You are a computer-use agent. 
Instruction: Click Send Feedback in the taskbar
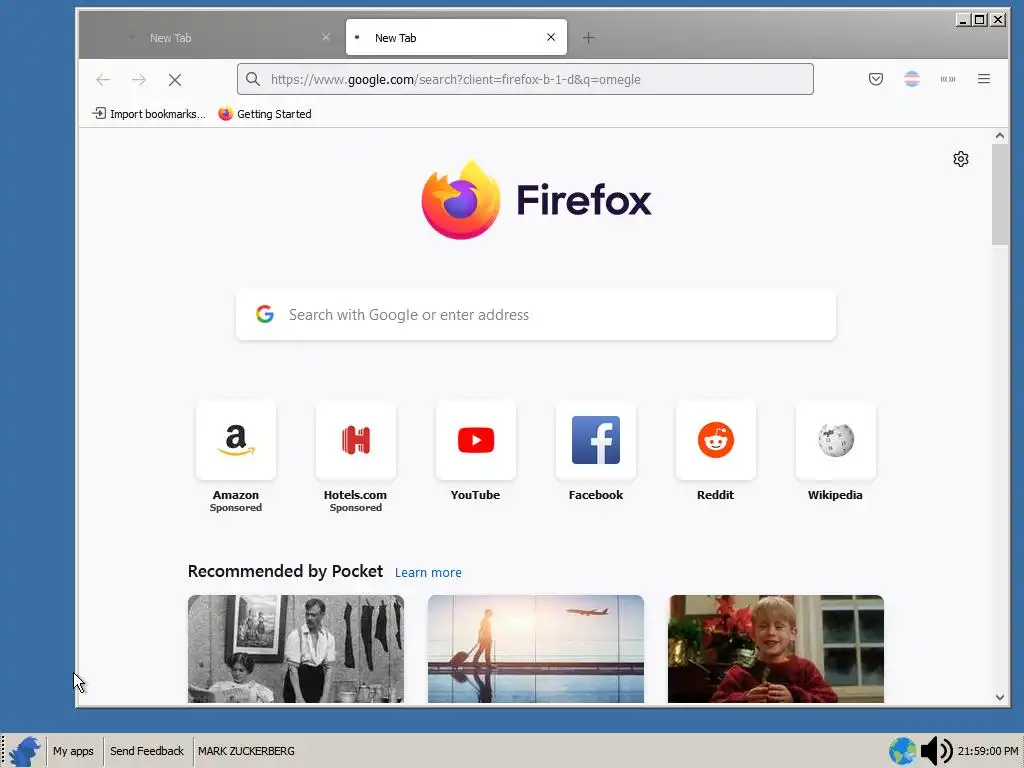click(x=147, y=751)
